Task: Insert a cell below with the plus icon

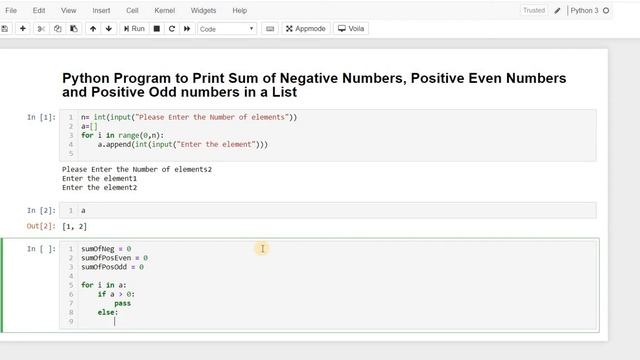Action: [23, 29]
